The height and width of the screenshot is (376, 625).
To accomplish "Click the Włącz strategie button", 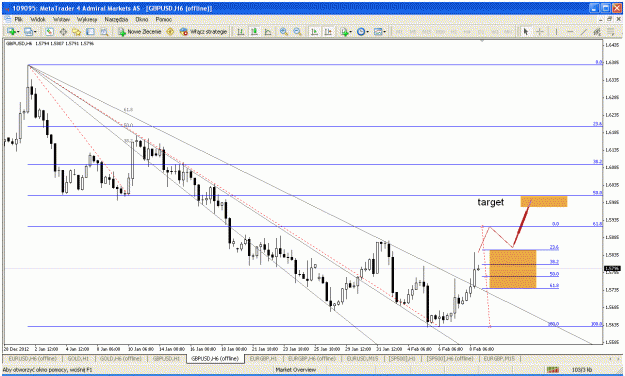I will tap(203, 31).
